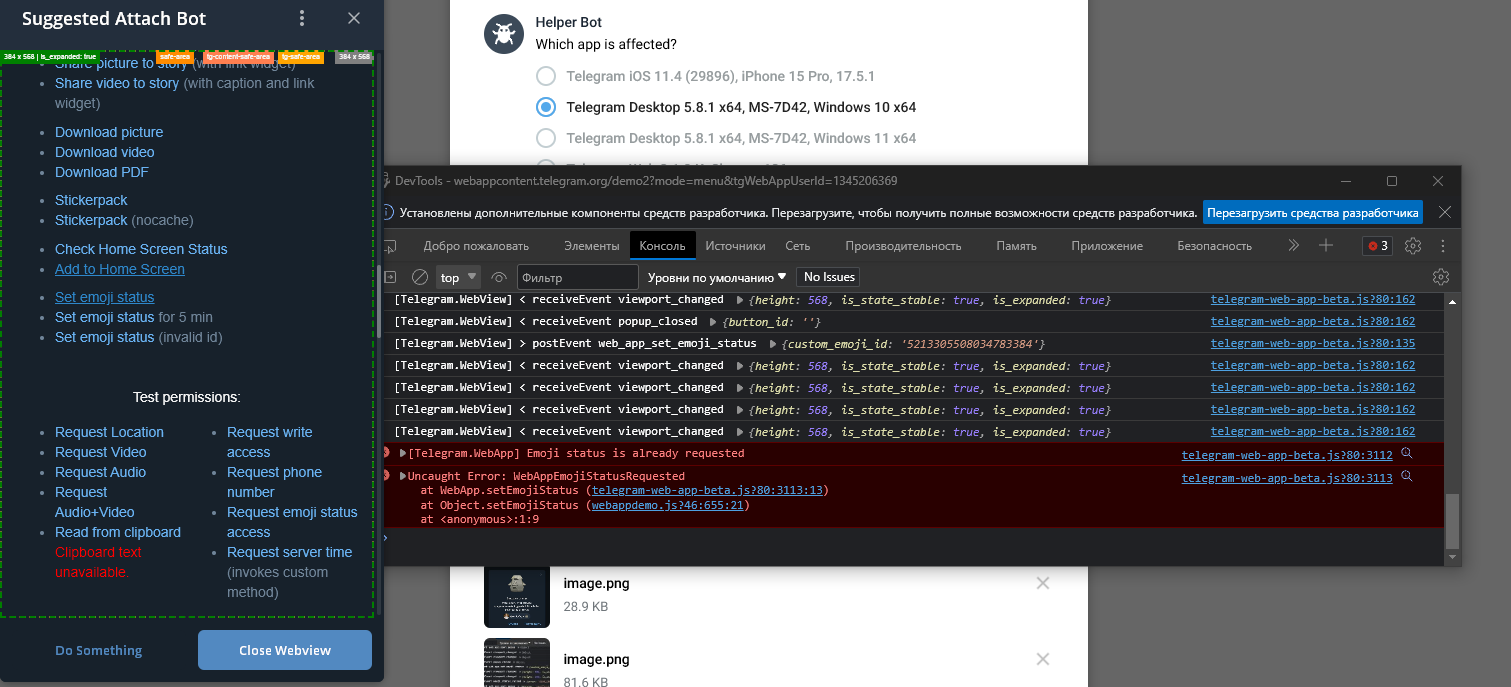Remove the 81.6 KB image.png attachment
This screenshot has height=687, width=1511.
point(1042,659)
